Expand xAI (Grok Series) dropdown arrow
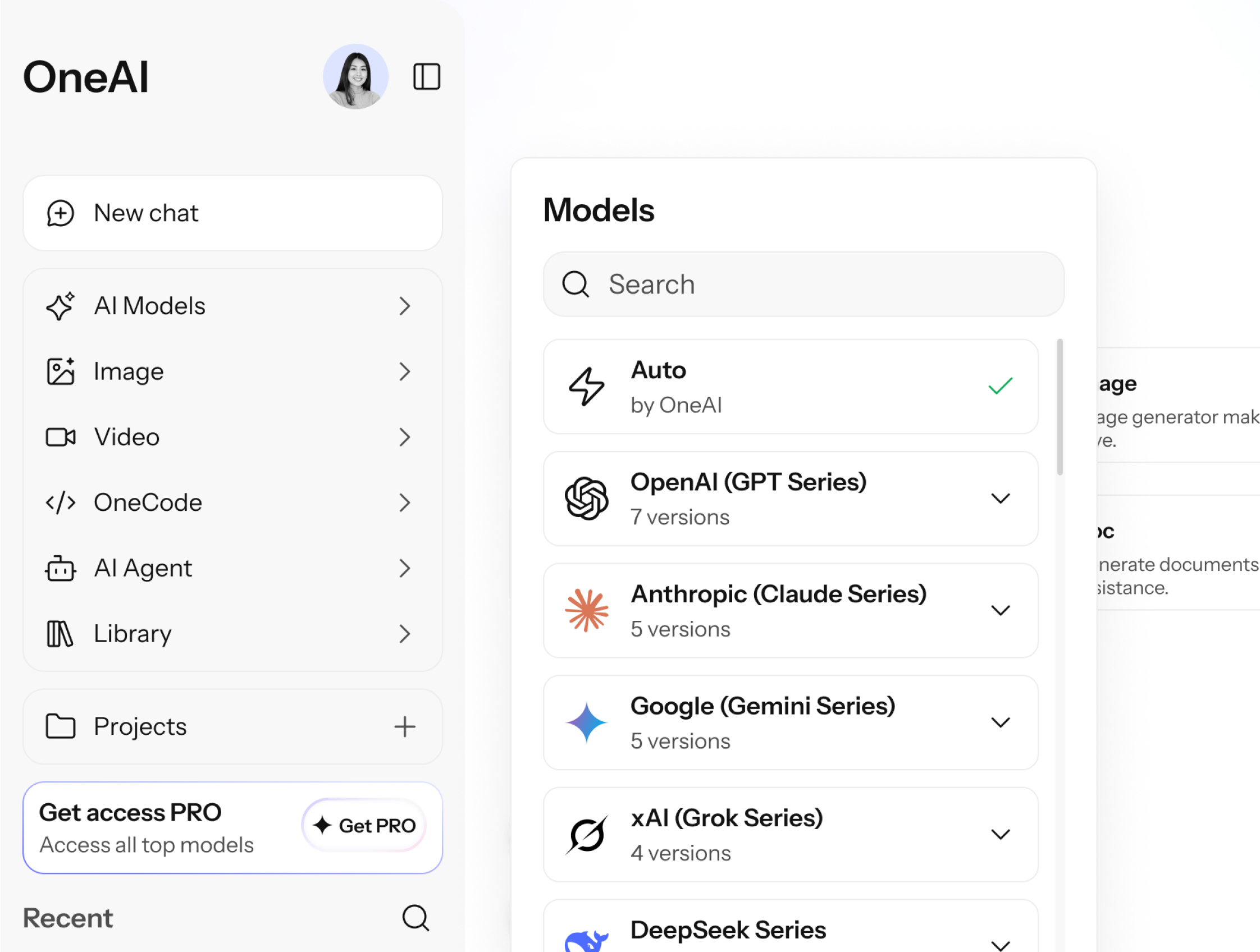 pyautogui.click(x=1000, y=835)
